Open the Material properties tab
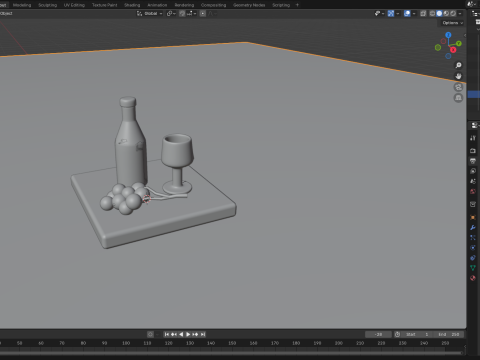 473,278
